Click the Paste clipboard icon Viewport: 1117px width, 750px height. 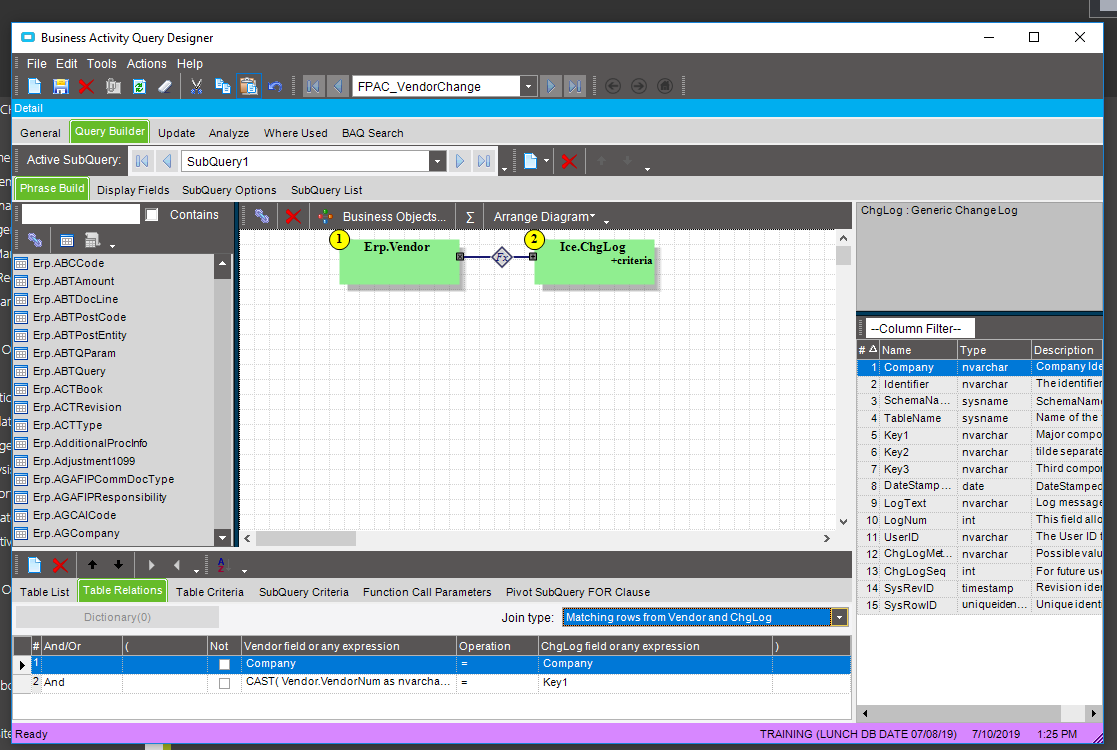249,86
